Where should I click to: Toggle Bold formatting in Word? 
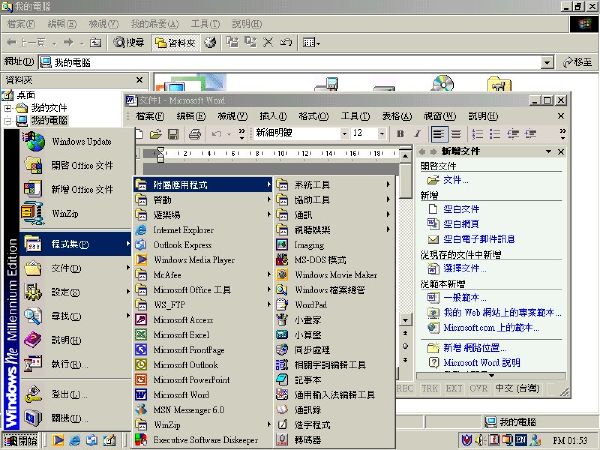401,134
